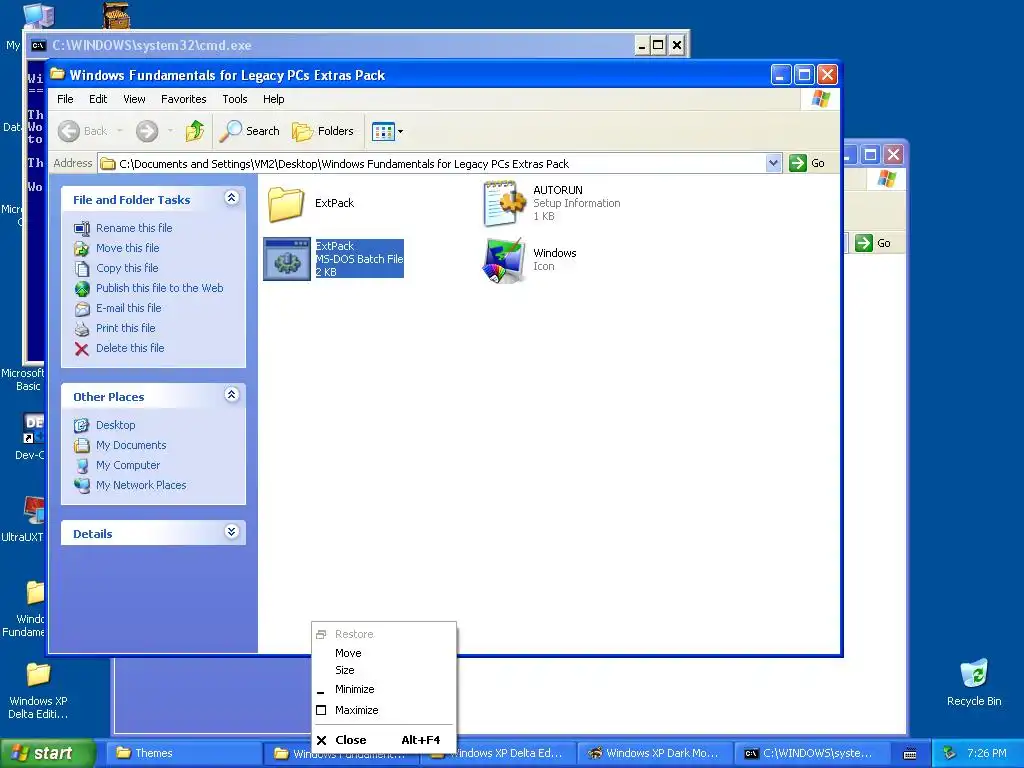Click Go button in the background window

[x=872, y=243]
